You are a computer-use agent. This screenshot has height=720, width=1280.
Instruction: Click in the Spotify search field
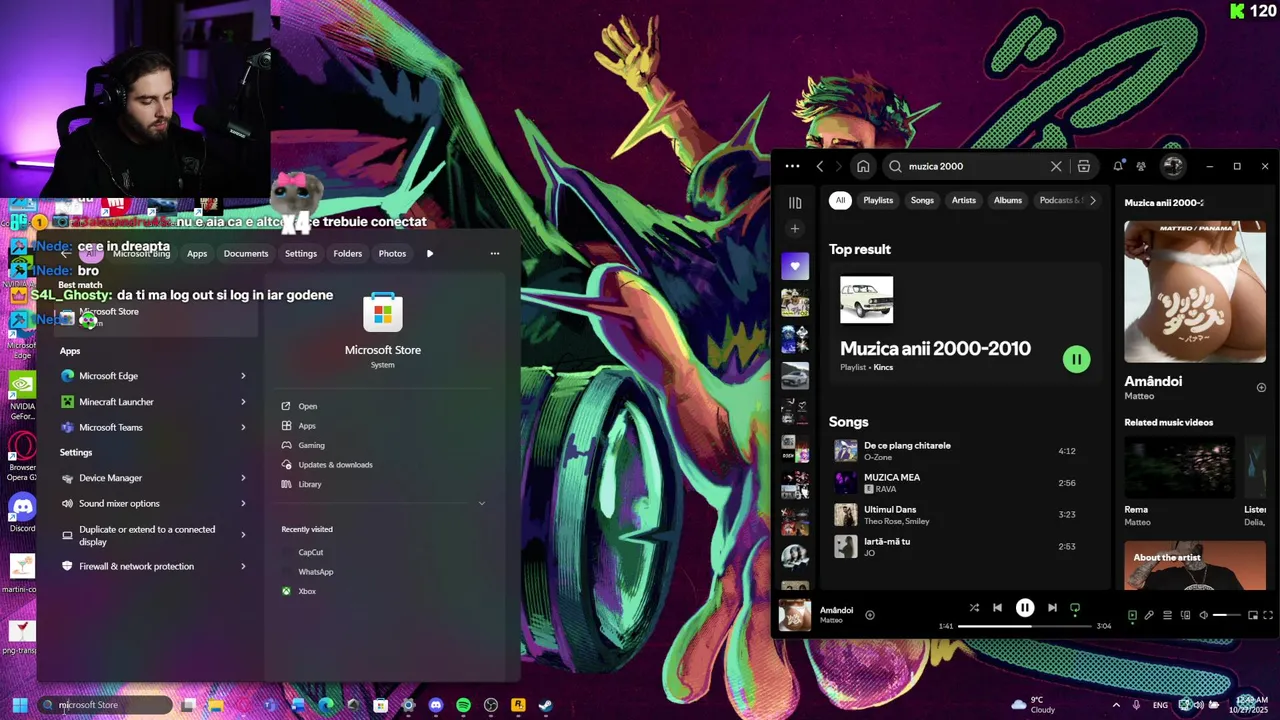click(x=975, y=166)
